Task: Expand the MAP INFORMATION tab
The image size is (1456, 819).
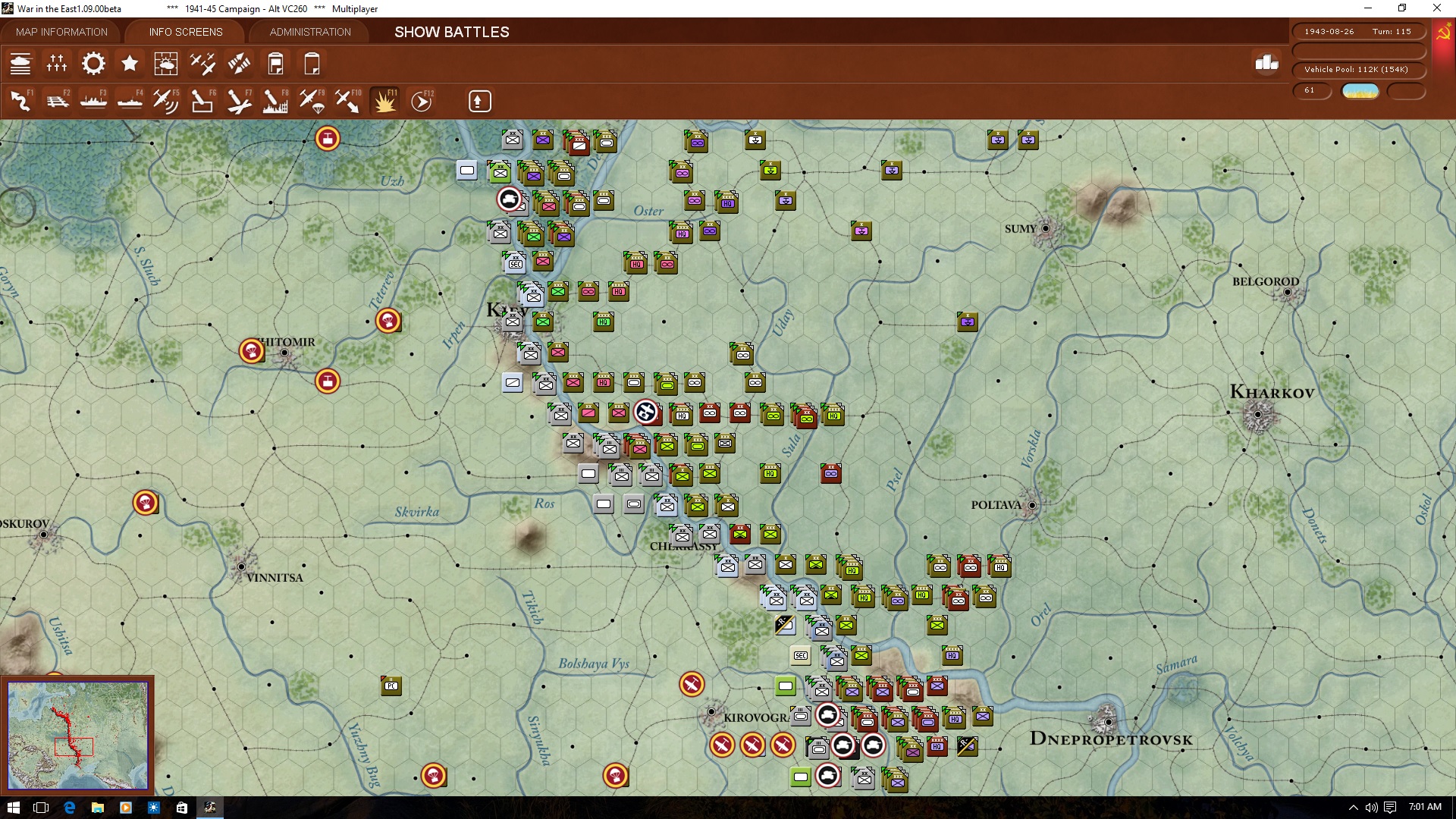Action: point(61,32)
